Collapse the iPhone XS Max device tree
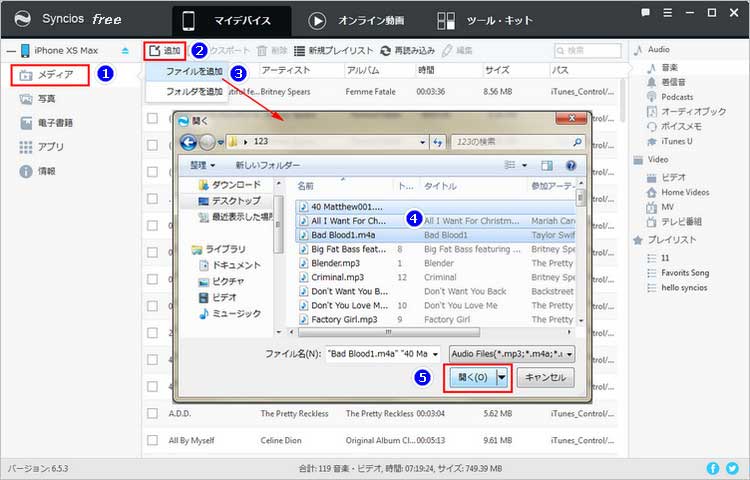Viewport: 750px width, 480px height. 11,51
